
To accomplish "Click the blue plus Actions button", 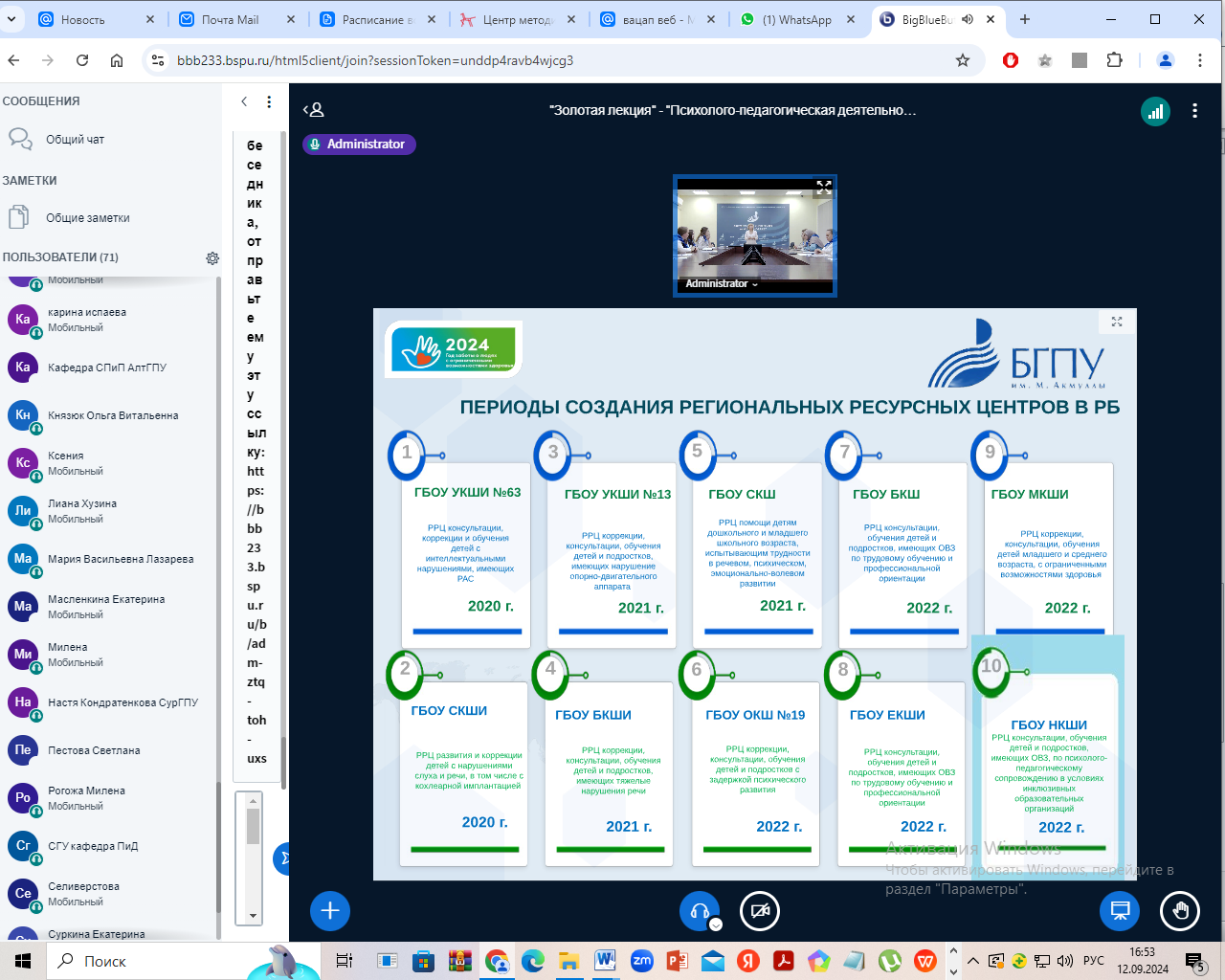I will (x=330, y=910).
